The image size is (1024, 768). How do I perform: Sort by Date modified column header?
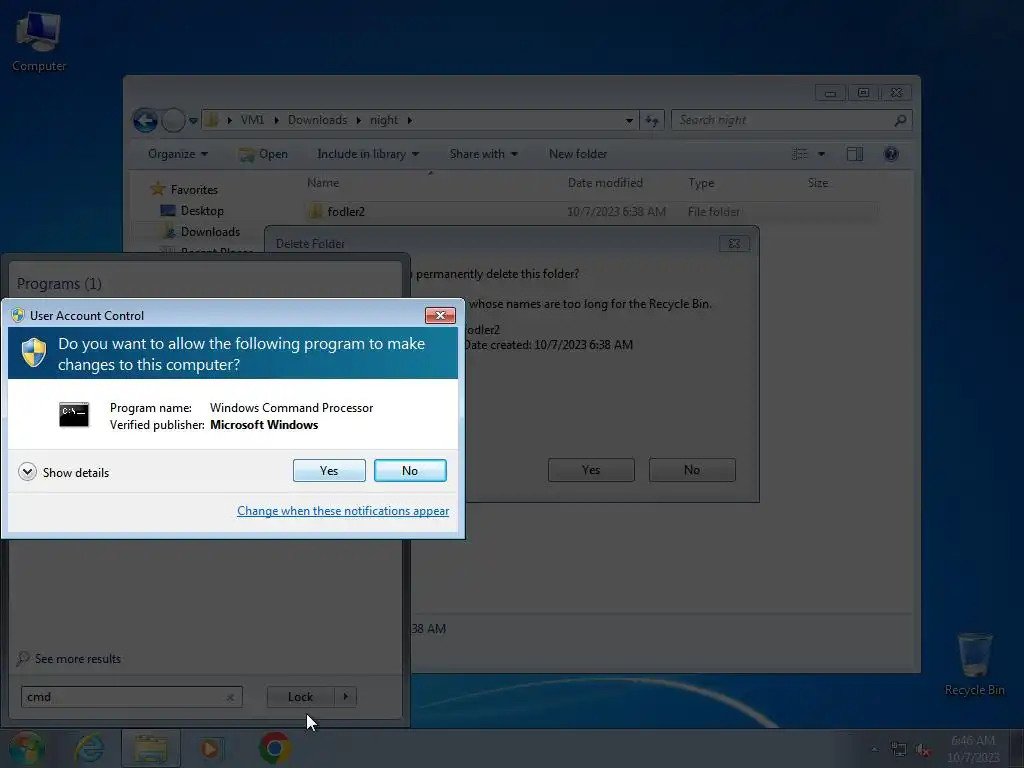pyautogui.click(x=605, y=183)
